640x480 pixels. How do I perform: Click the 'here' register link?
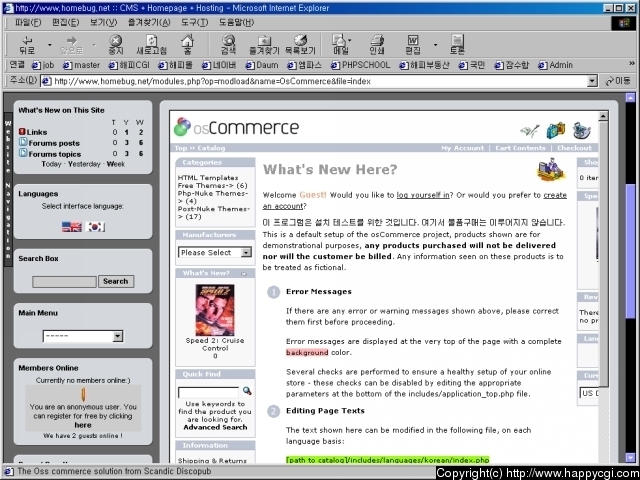click(x=83, y=425)
